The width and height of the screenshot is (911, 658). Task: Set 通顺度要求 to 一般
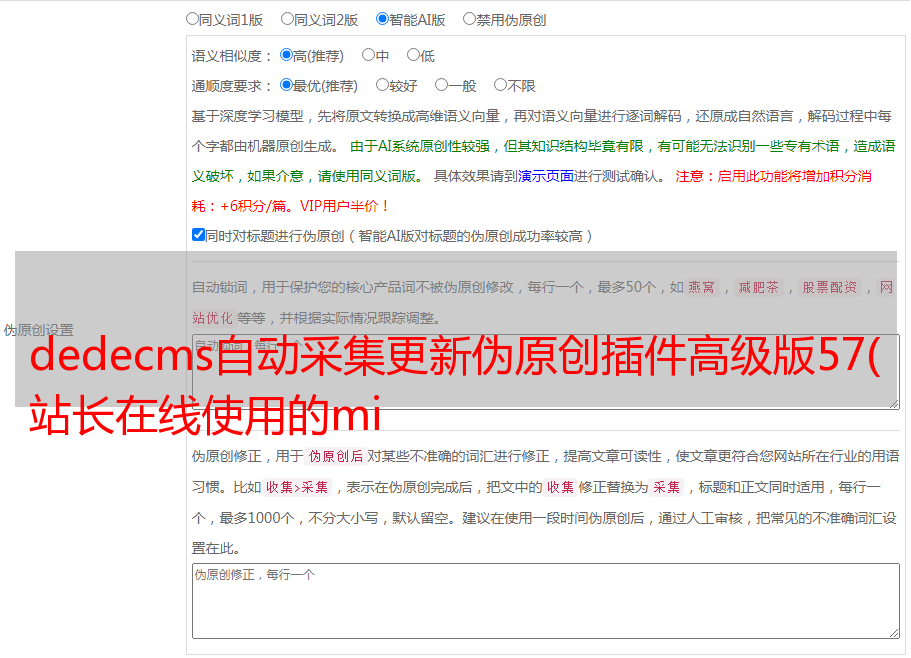tap(441, 85)
